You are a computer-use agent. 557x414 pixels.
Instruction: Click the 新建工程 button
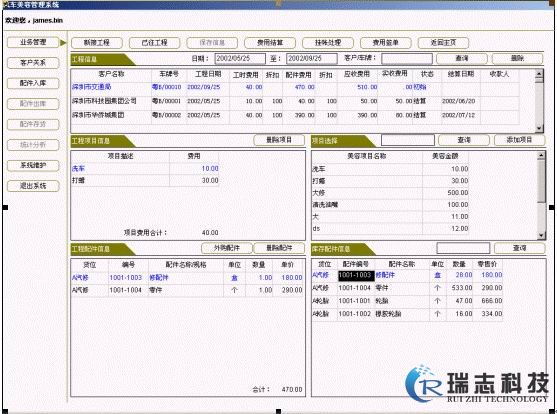click(x=97, y=43)
